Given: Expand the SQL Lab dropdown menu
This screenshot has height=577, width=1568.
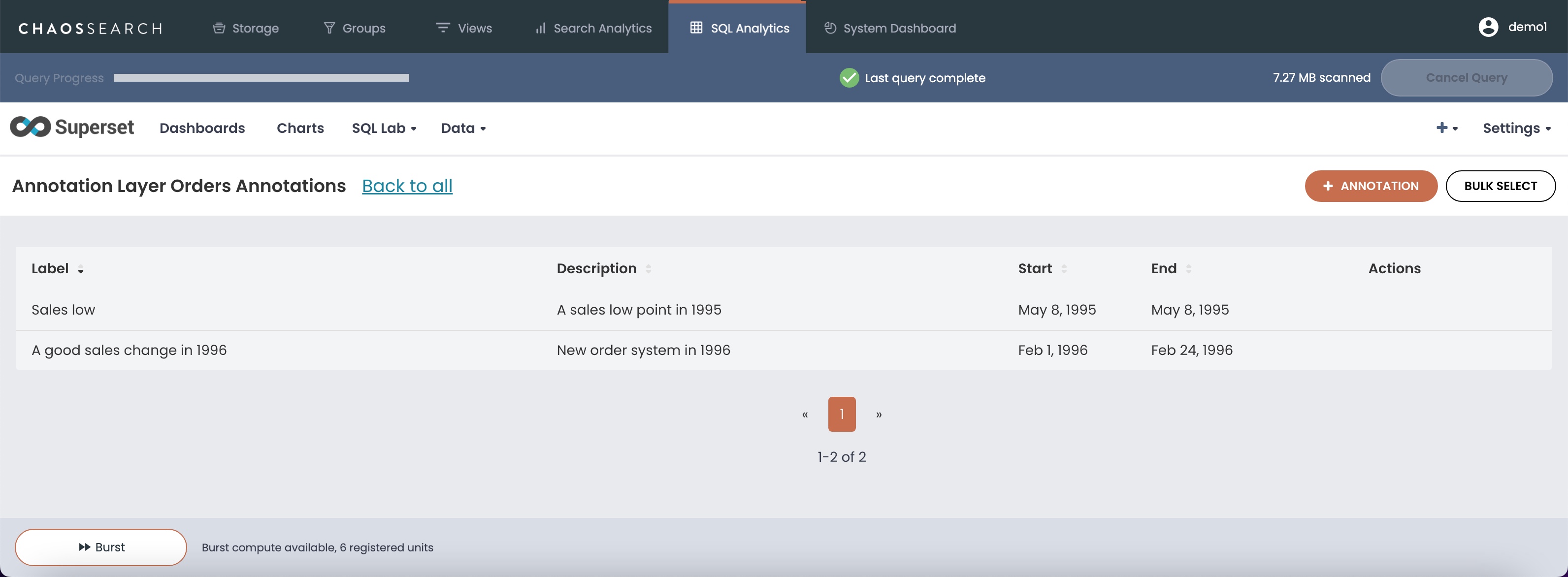Looking at the screenshot, I should pos(384,128).
